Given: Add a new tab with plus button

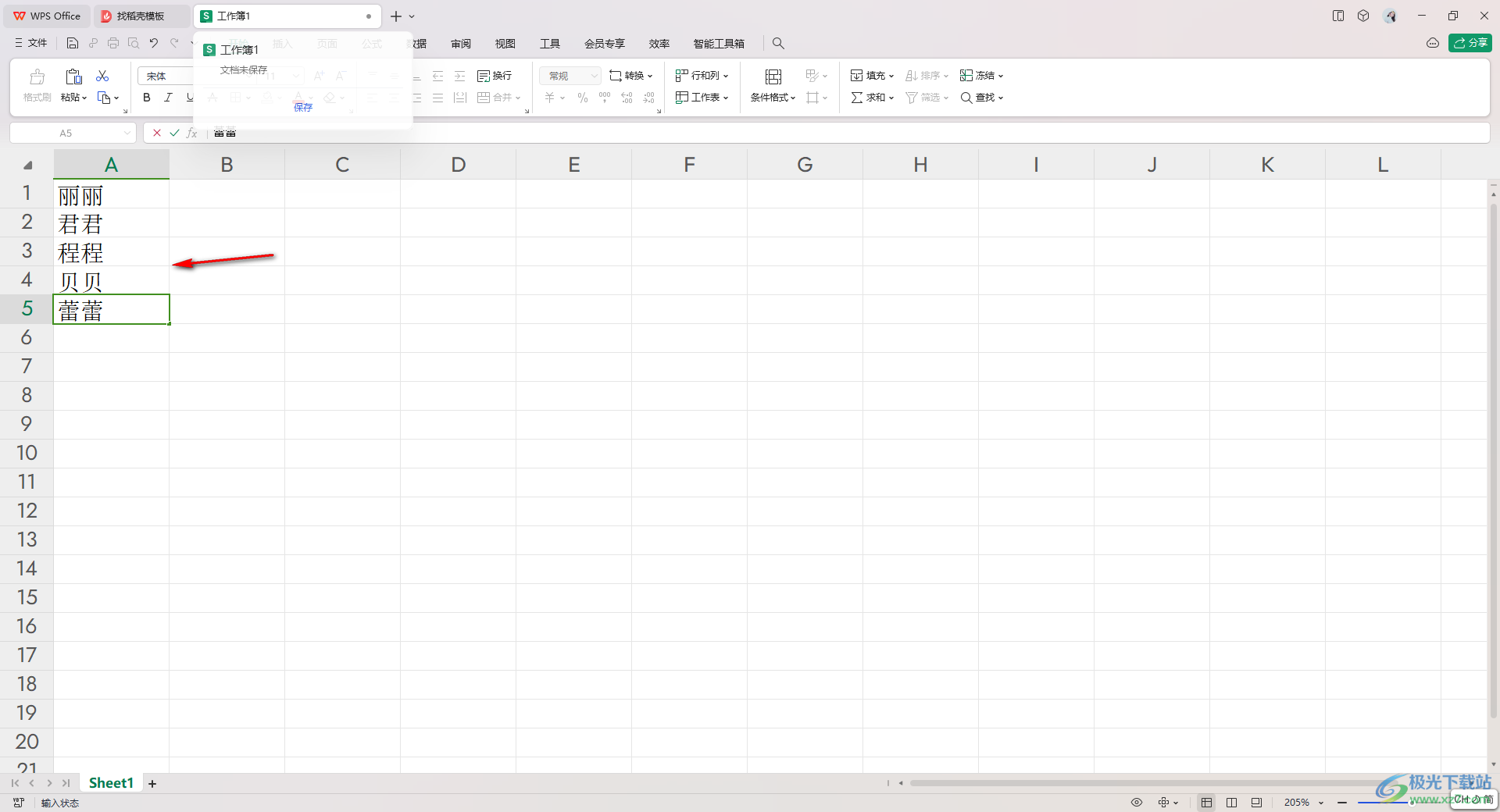Looking at the screenshot, I should pos(396,16).
